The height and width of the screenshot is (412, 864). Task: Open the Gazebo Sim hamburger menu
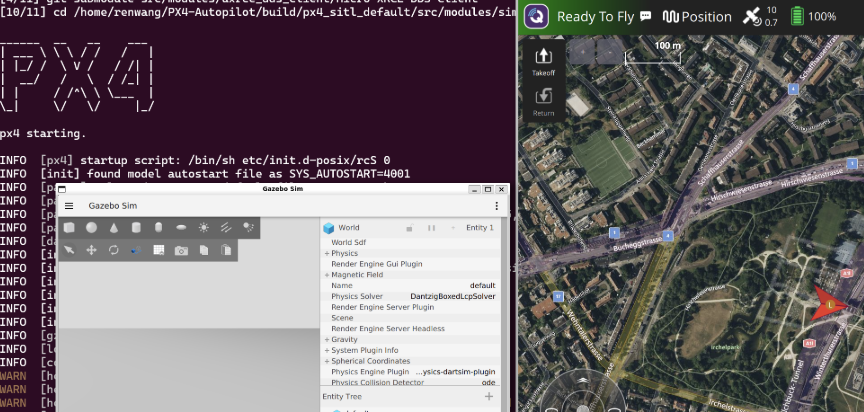[69, 206]
